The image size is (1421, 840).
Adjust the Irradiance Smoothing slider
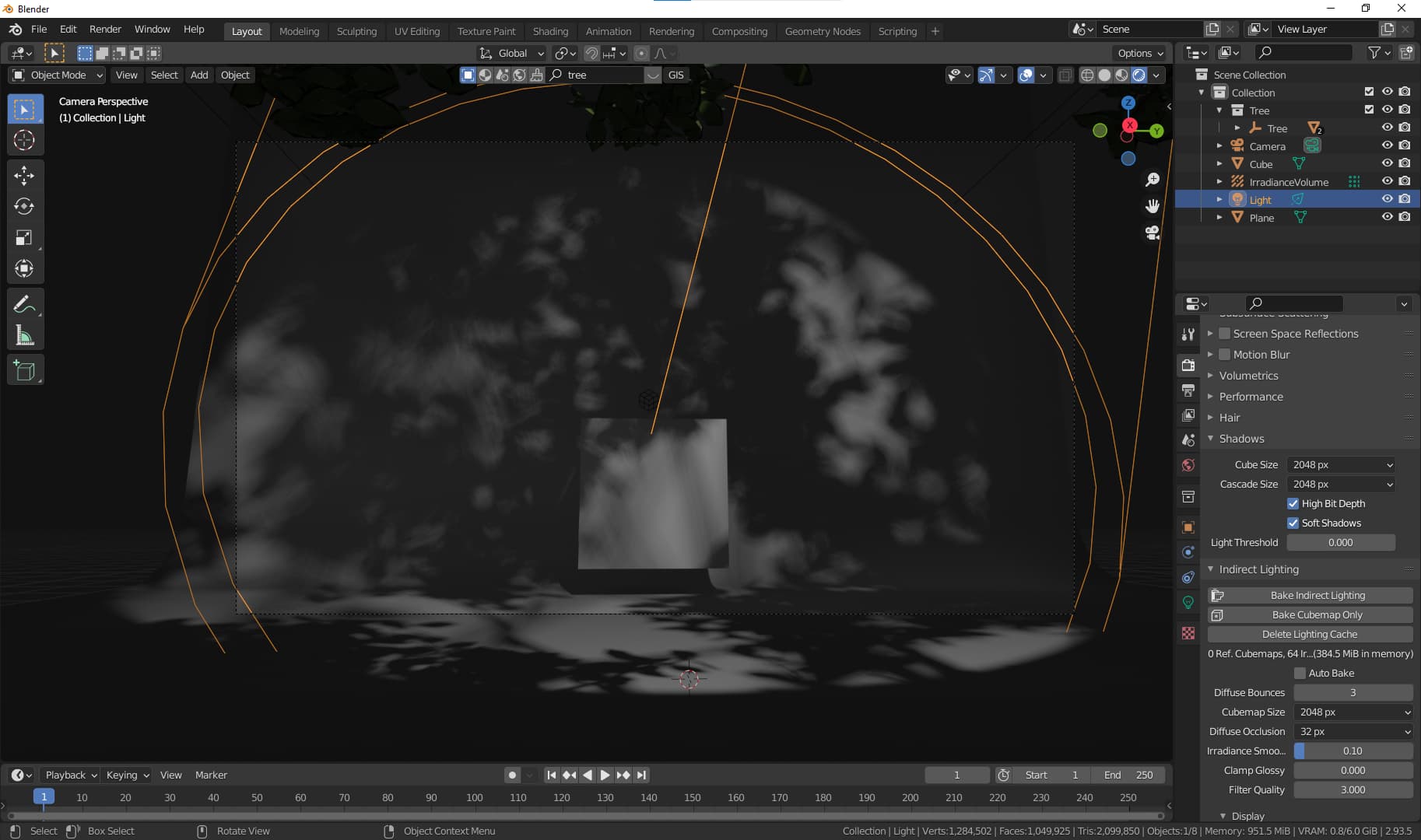[x=1354, y=751]
